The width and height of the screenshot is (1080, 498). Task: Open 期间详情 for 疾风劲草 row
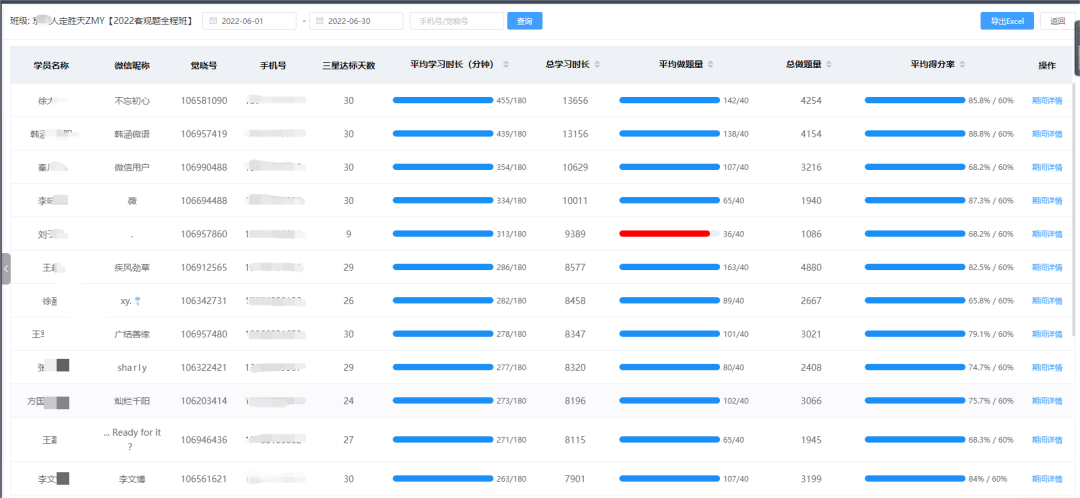(1047, 267)
